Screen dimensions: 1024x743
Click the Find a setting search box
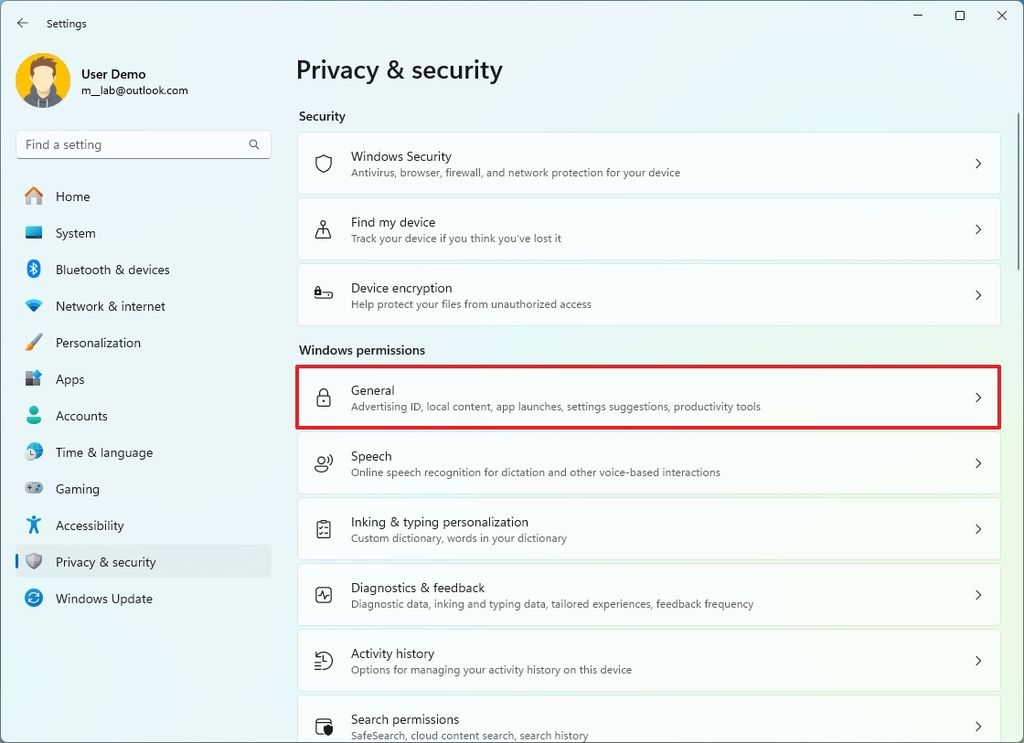pyautogui.click(x=143, y=144)
